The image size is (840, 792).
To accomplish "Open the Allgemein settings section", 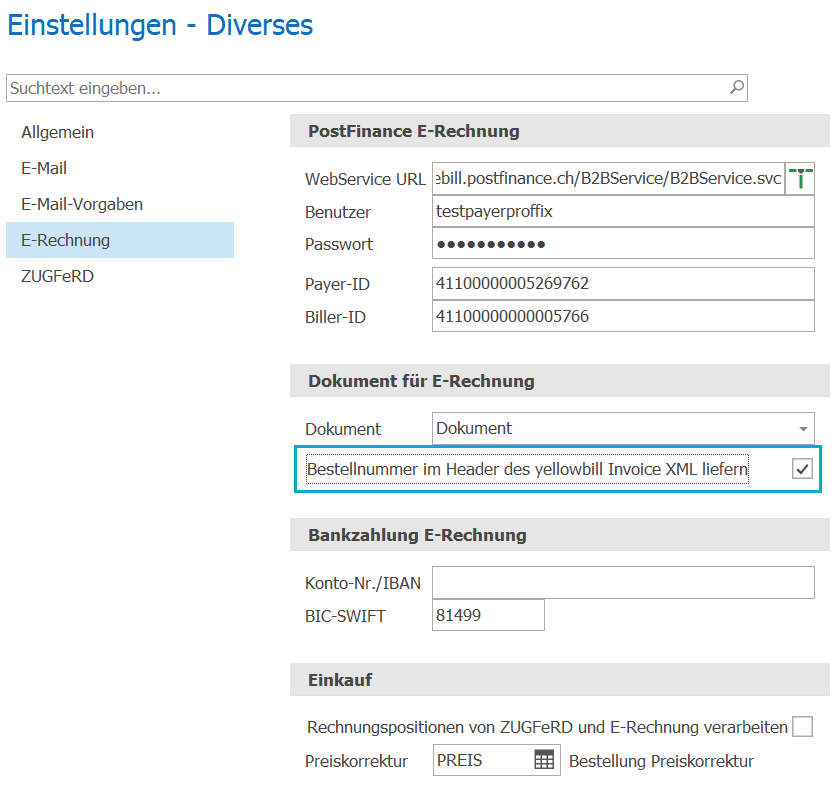I will 57,132.
